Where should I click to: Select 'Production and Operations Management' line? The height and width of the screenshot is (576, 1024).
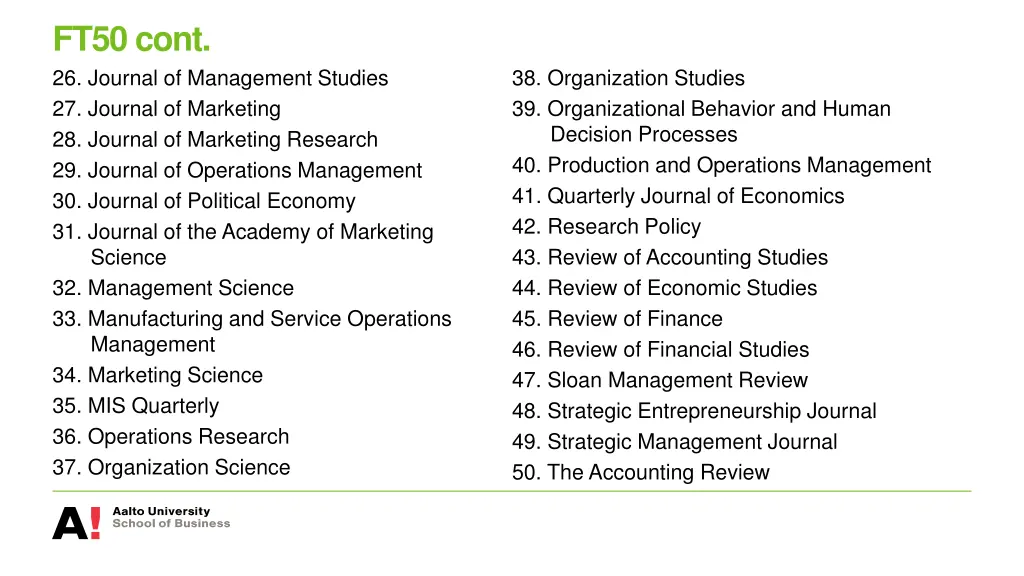point(721,165)
